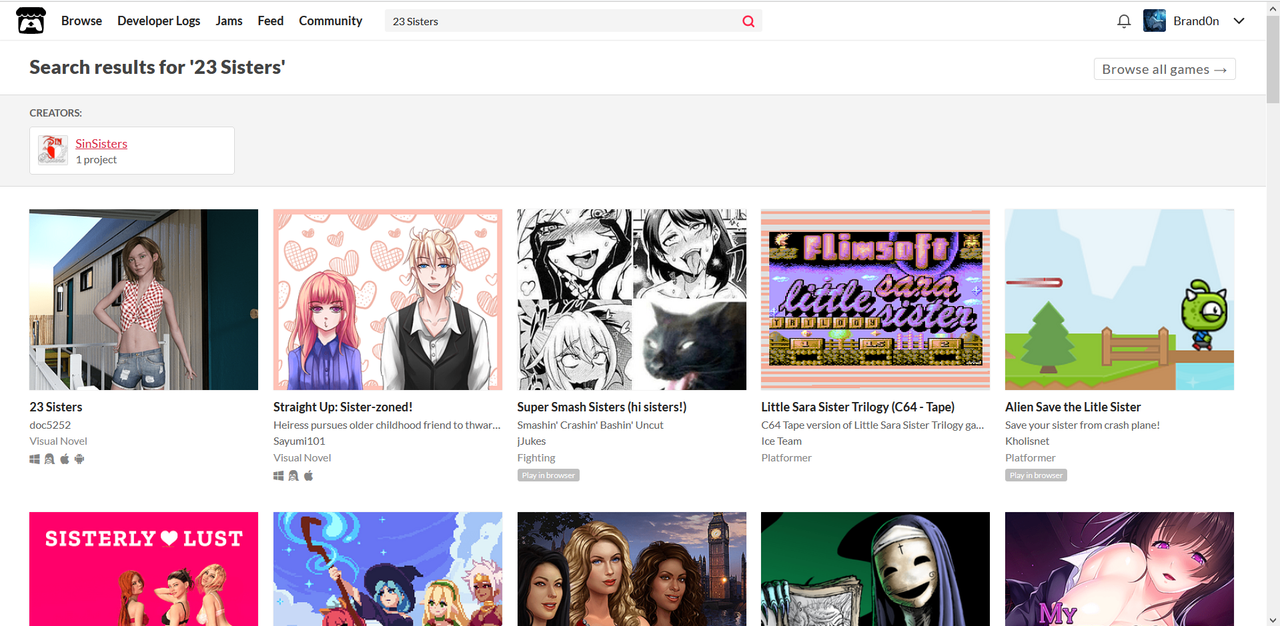1280x626 pixels.
Task: Click the Super Smash Sisters thumbnail
Action: (632, 299)
